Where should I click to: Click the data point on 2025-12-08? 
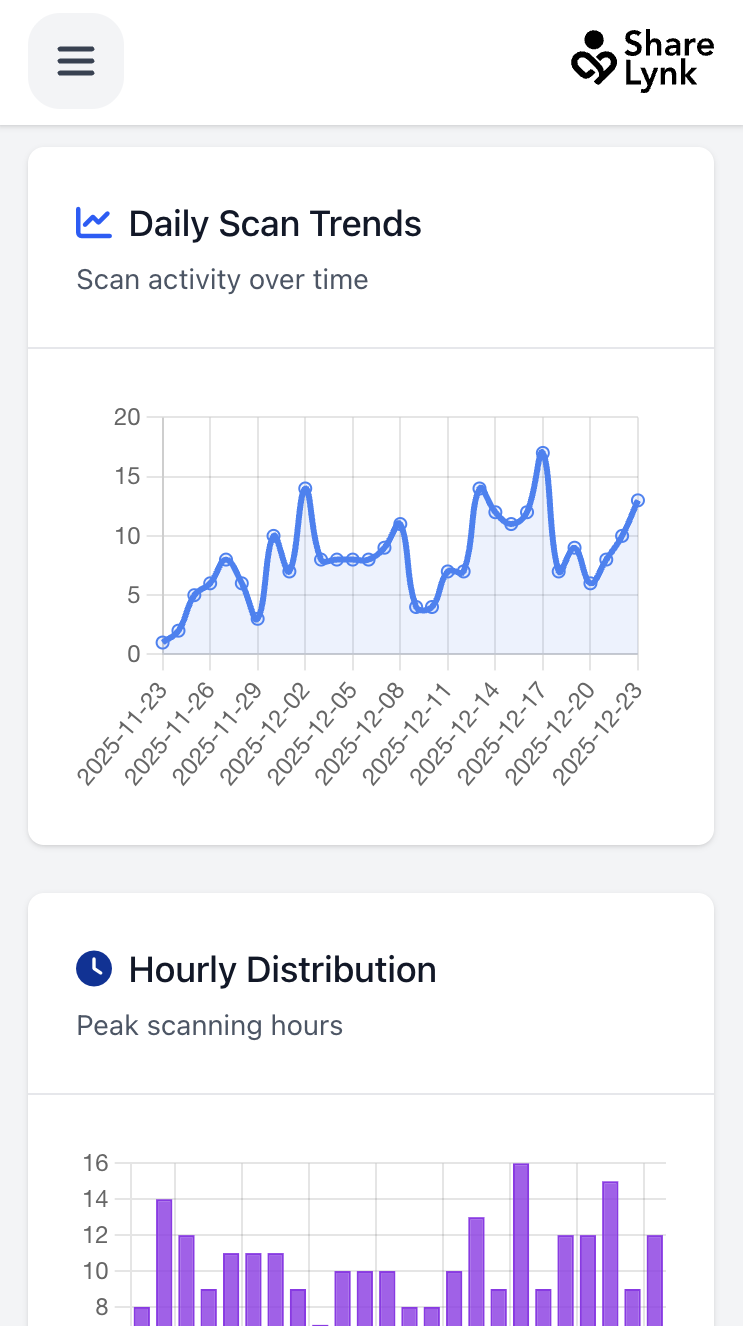coord(400,524)
